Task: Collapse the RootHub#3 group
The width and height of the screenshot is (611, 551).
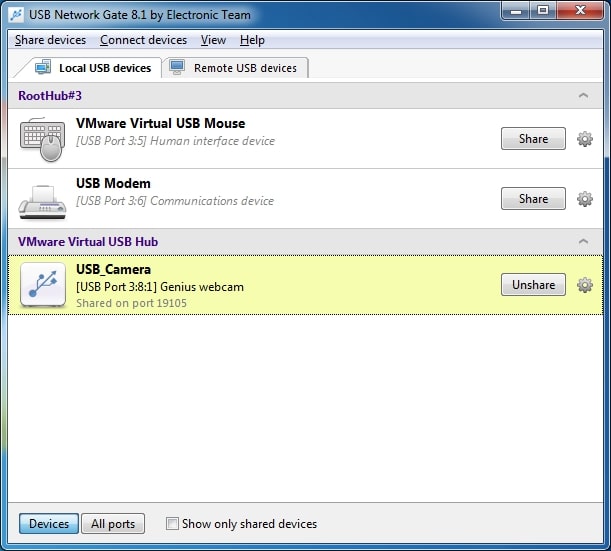Action: pos(583,95)
